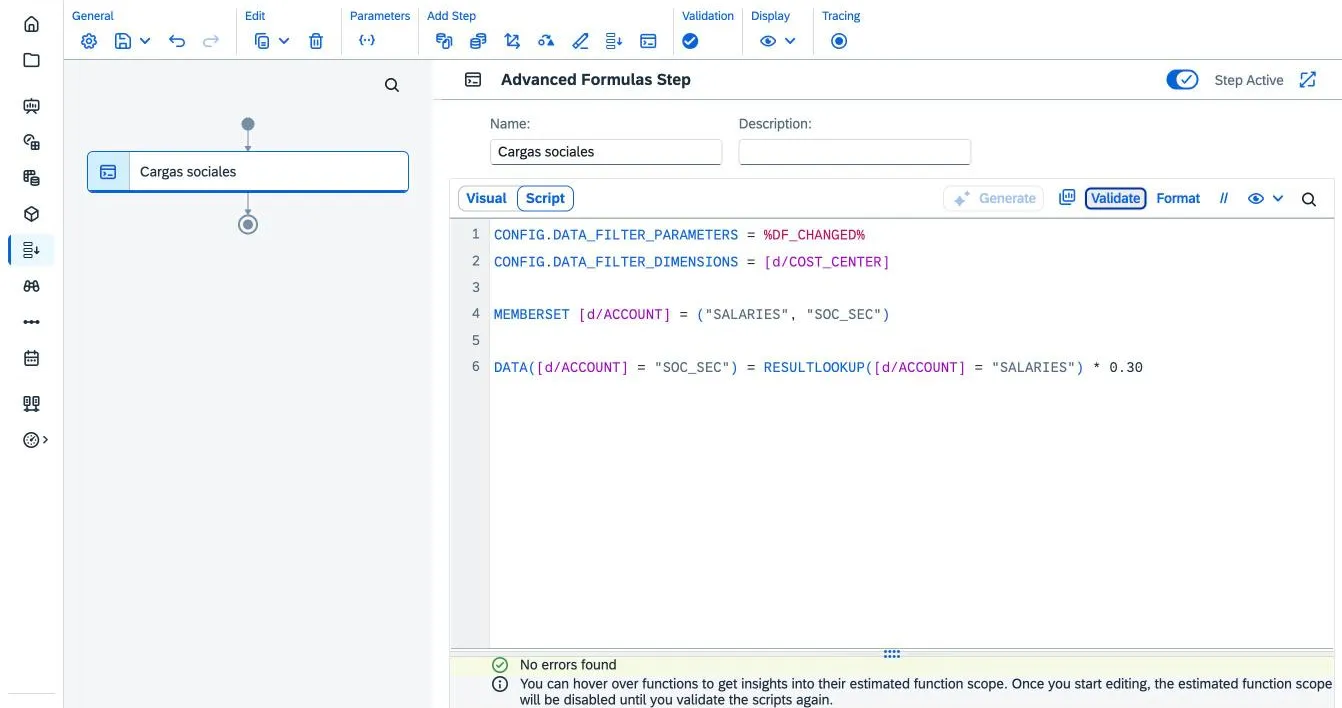Toggle script editor eye visibility icon
Image resolution: width=1342 pixels, height=708 pixels.
[1256, 198]
